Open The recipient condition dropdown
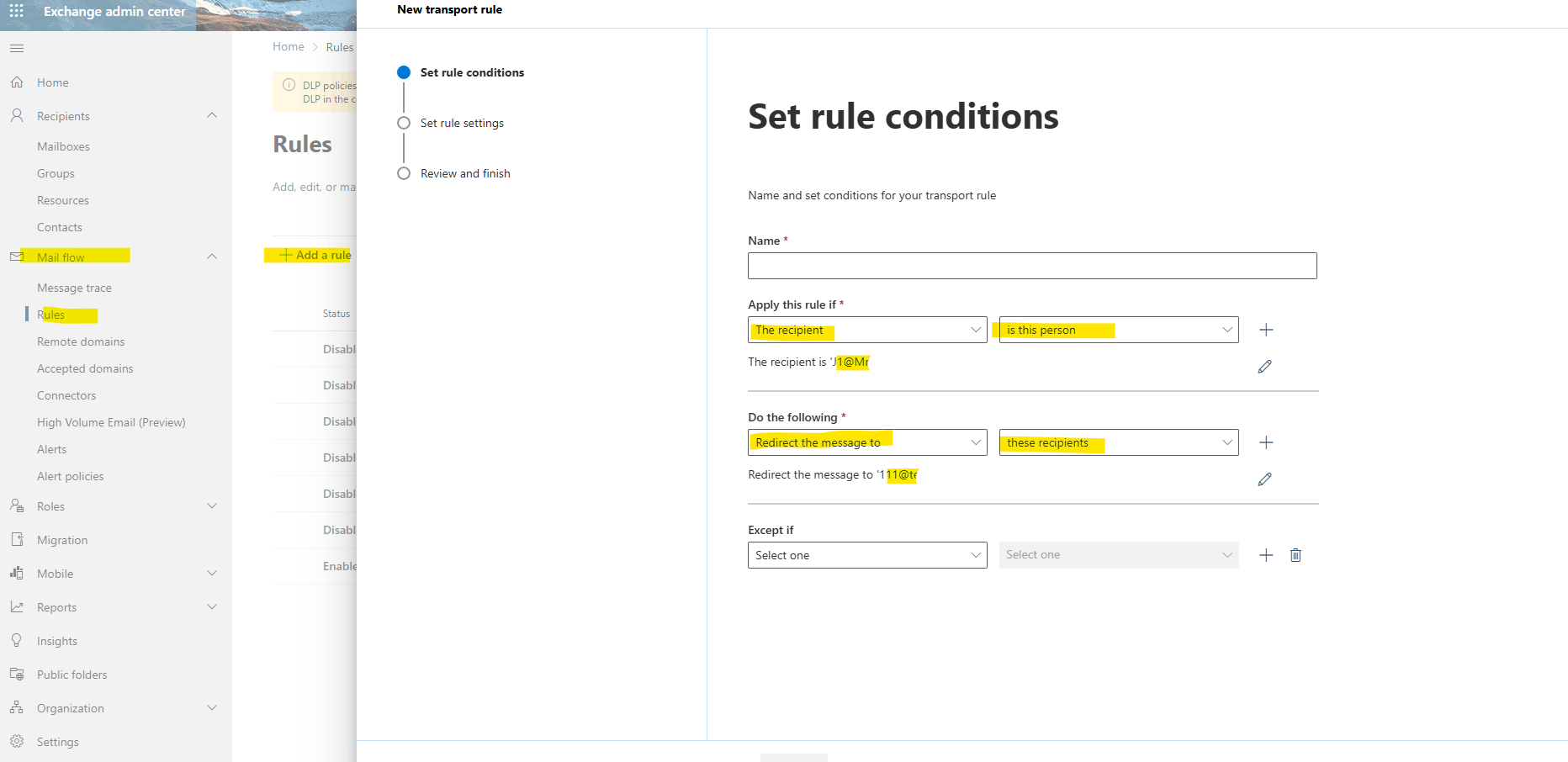 [x=867, y=330]
